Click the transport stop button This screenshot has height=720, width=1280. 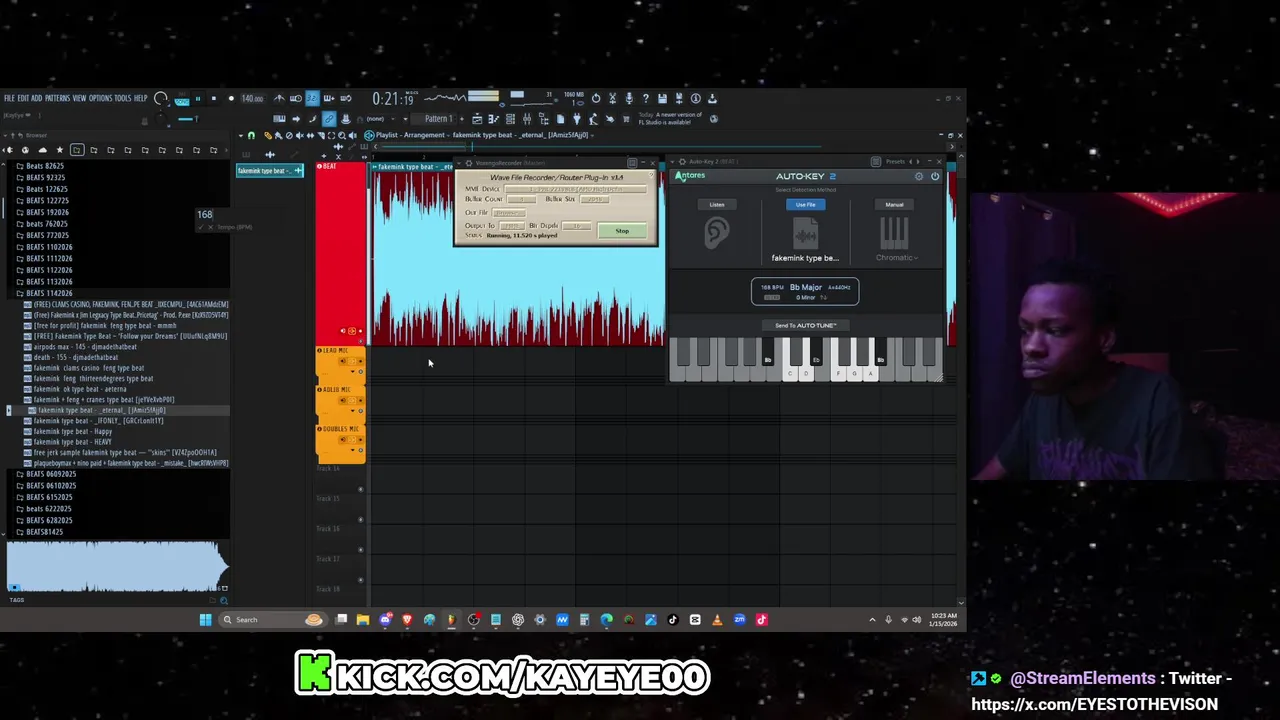pyautogui.click(x=214, y=98)
